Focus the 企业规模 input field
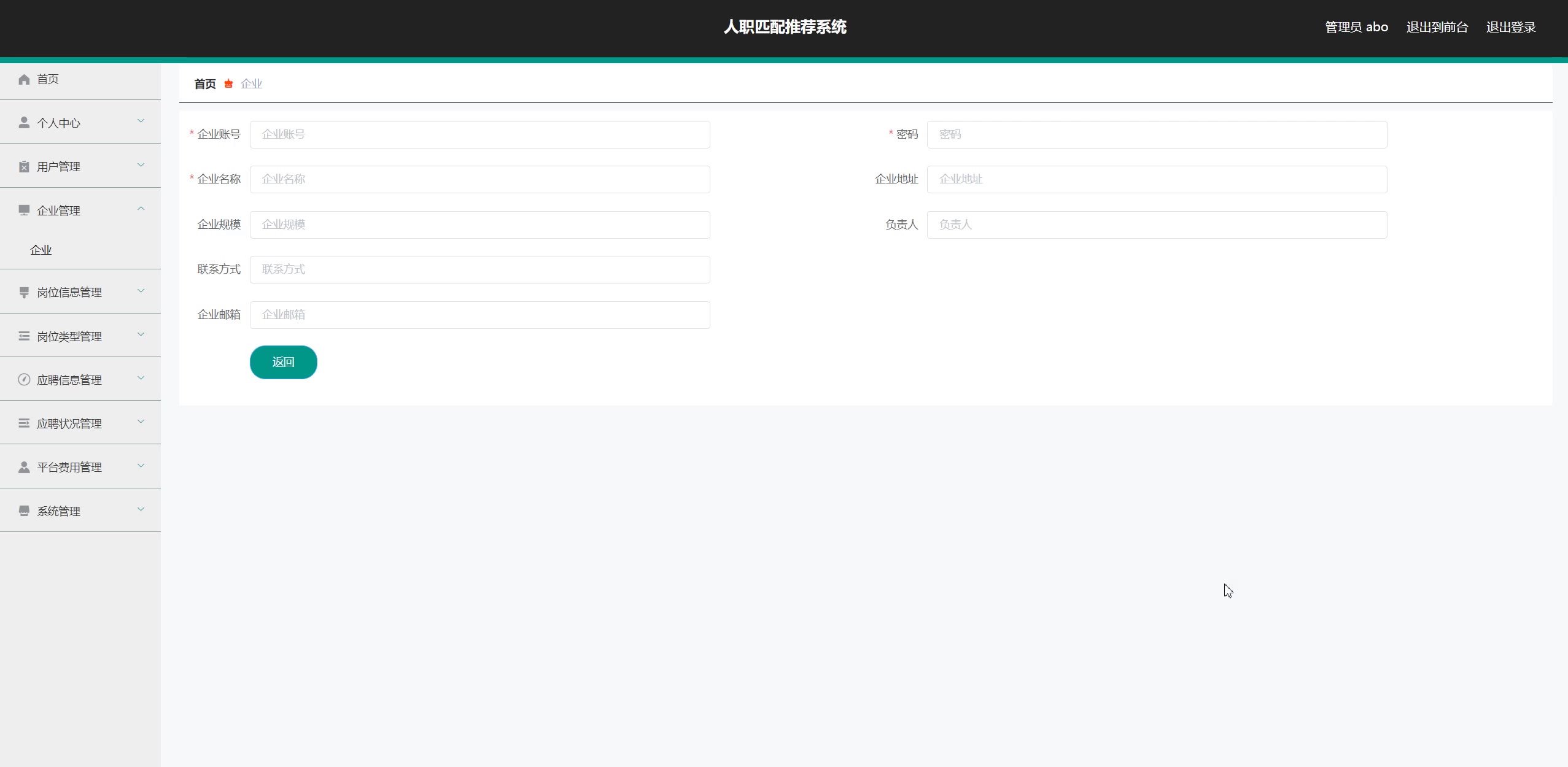The width and height of the screenshot is (1568, 767). 479,225
